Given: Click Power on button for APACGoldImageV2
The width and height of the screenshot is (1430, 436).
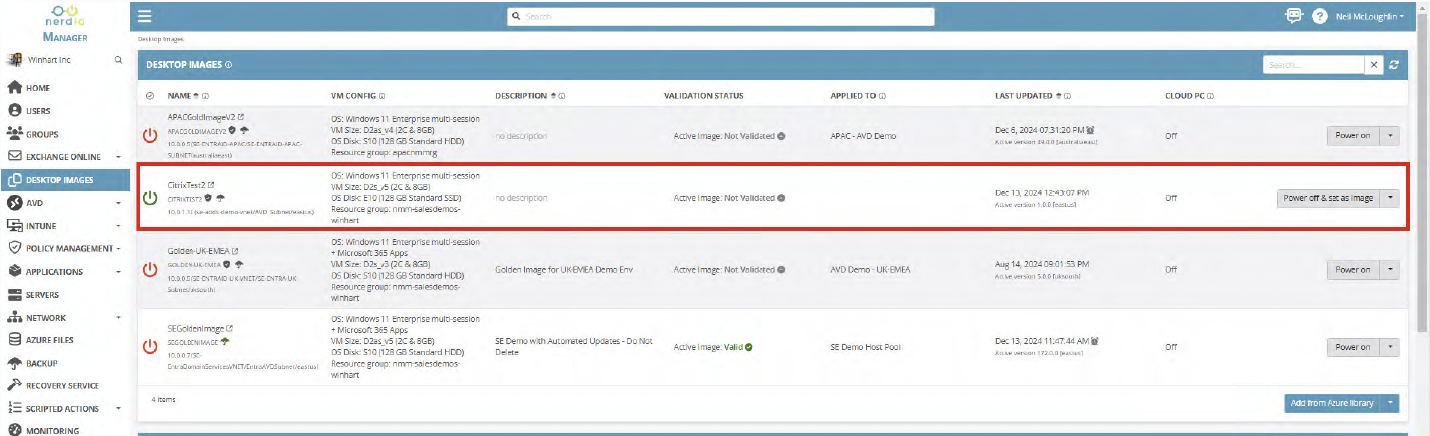Looking at the screenshot, I should (x=1353, y=135).
